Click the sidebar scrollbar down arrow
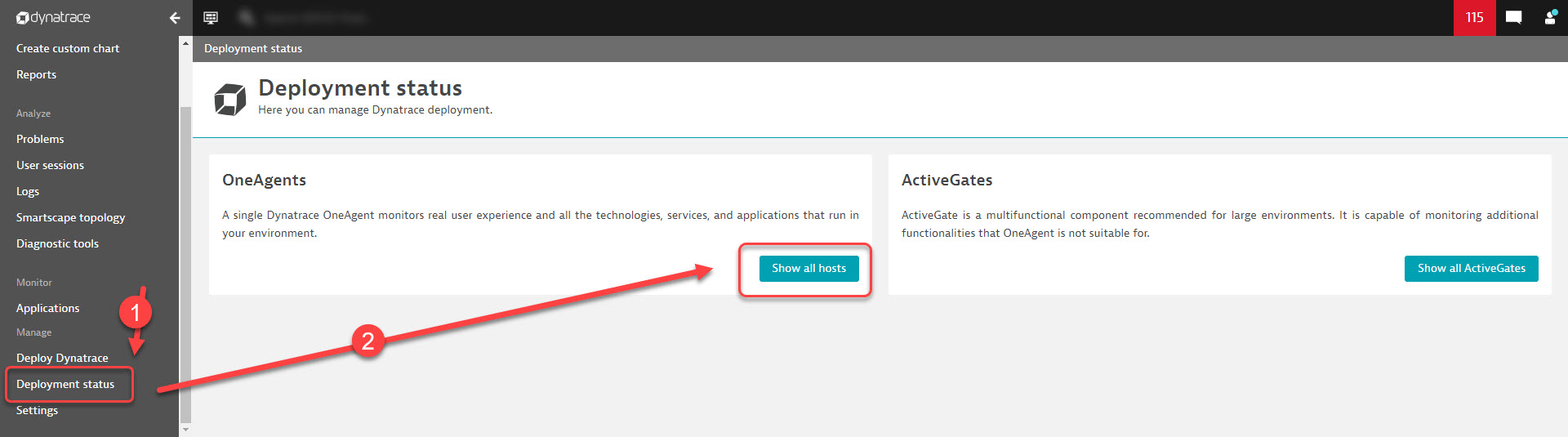The image size is (1568, 437). [185, 430]
